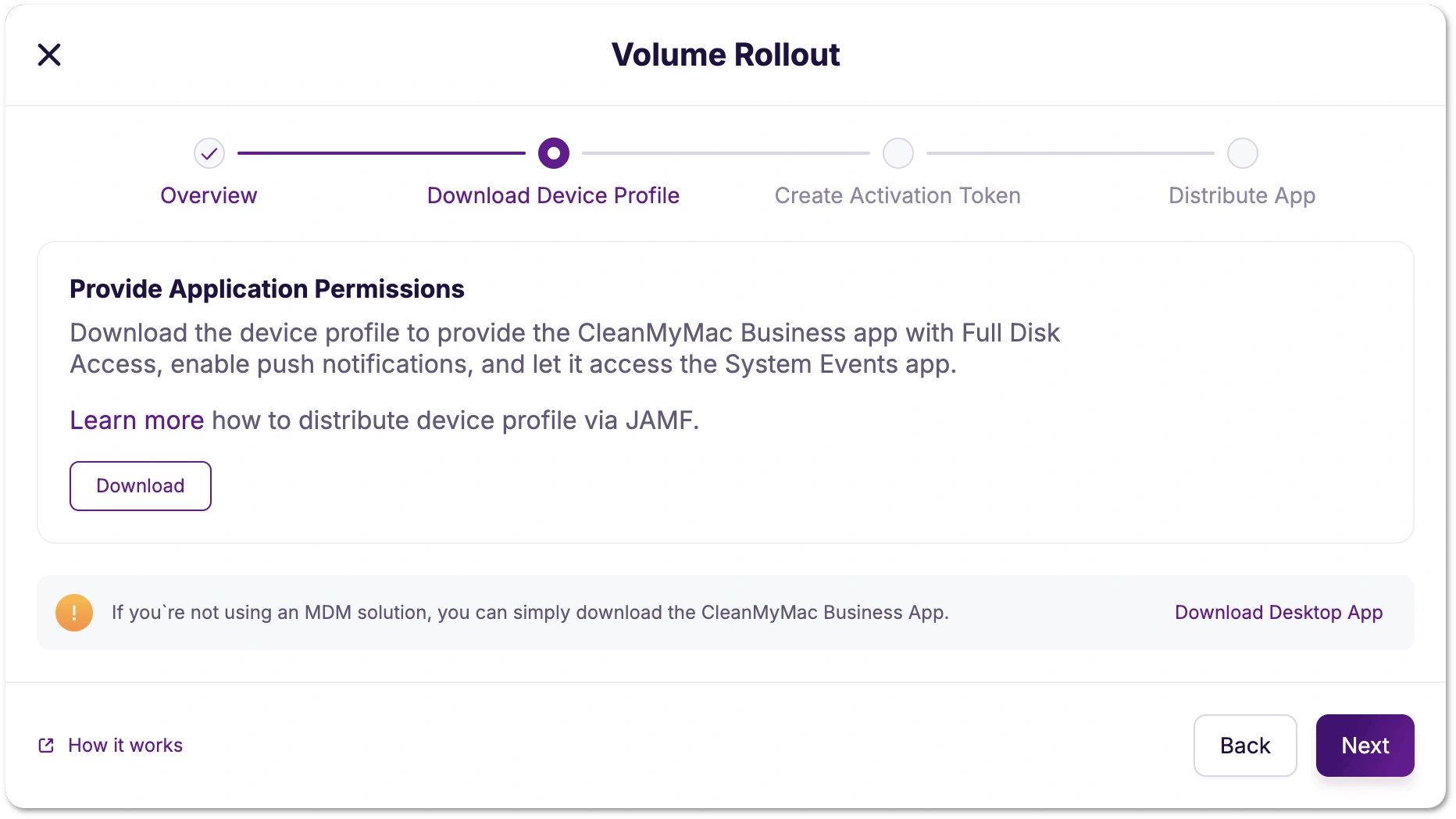Click the active Download Device Profile step dot
Screen dimensions: 1456x819
554,153
